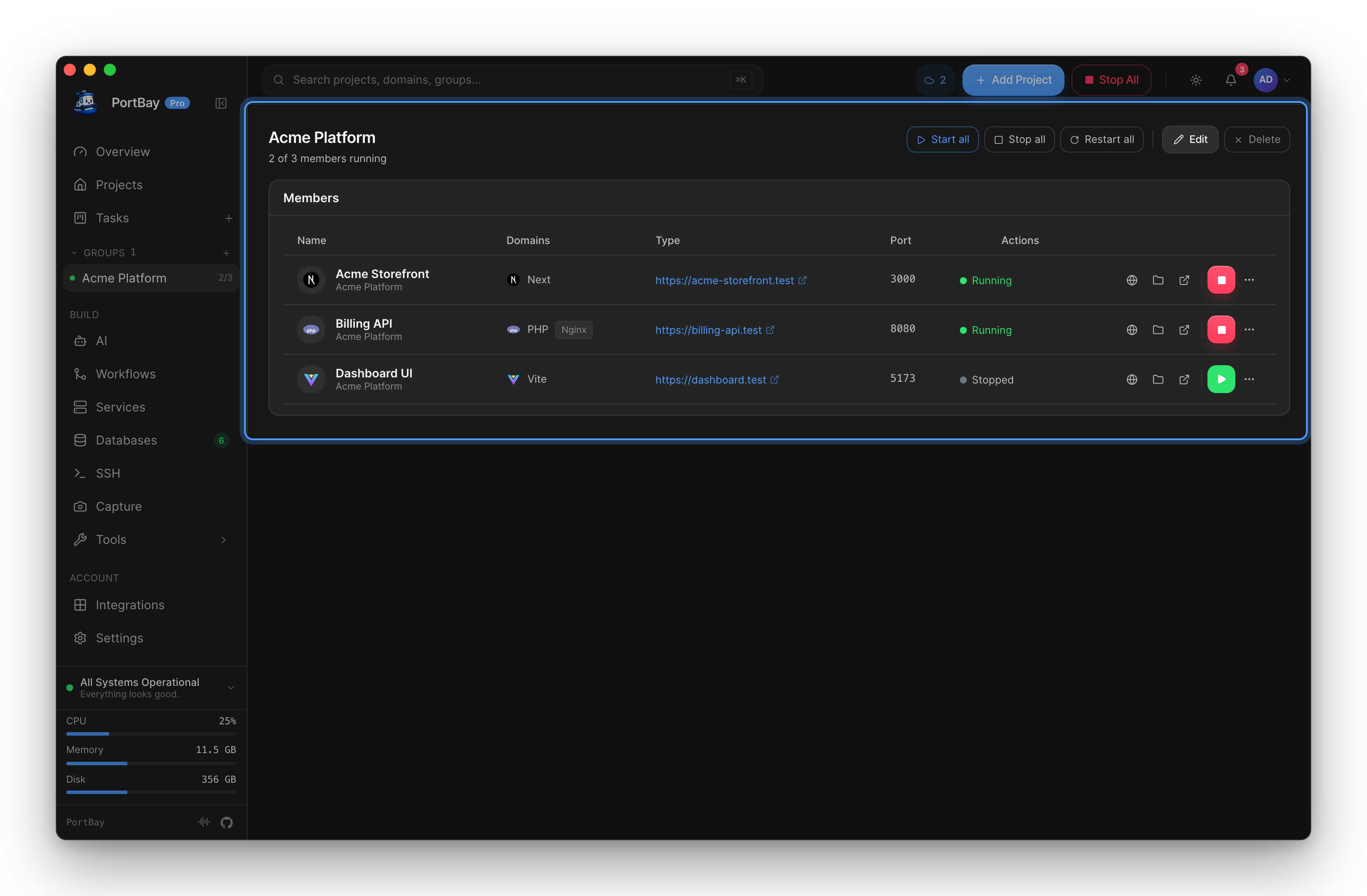The height and width of the screenshot is (896, 1367).
Task: Toggle light theme with sun icon
Action: click(x=1196, y=81)
